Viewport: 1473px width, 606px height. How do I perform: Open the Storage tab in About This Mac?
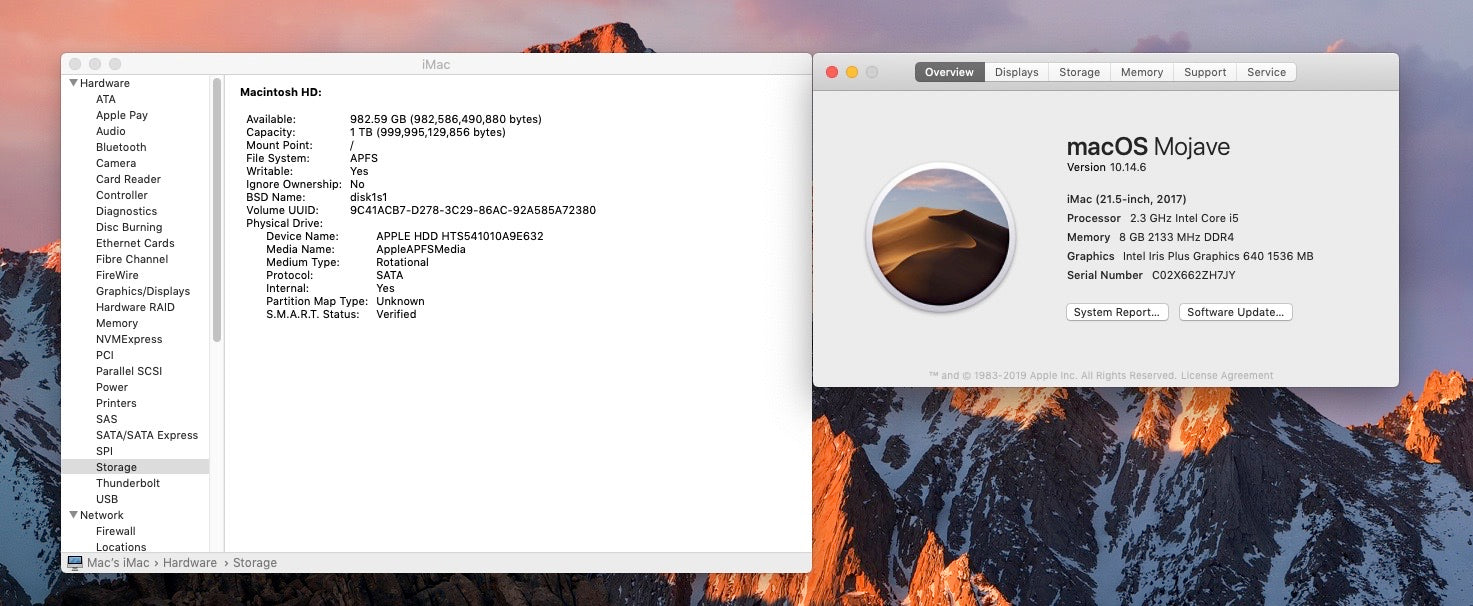1079,72
